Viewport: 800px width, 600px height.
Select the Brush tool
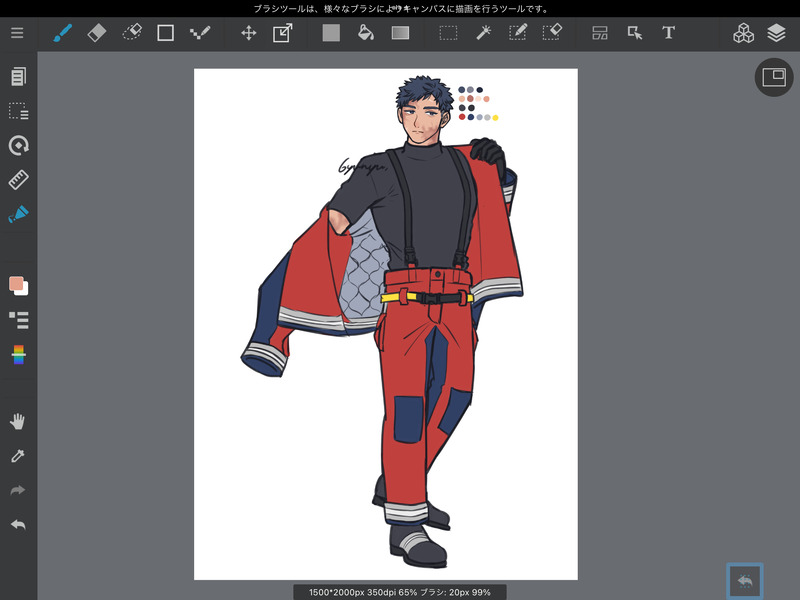click(x=62, y=33)
